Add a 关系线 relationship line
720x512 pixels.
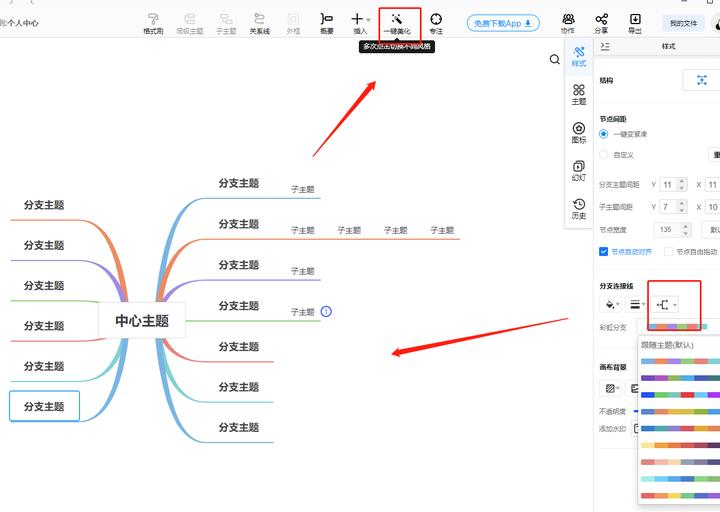coord(259,23)
